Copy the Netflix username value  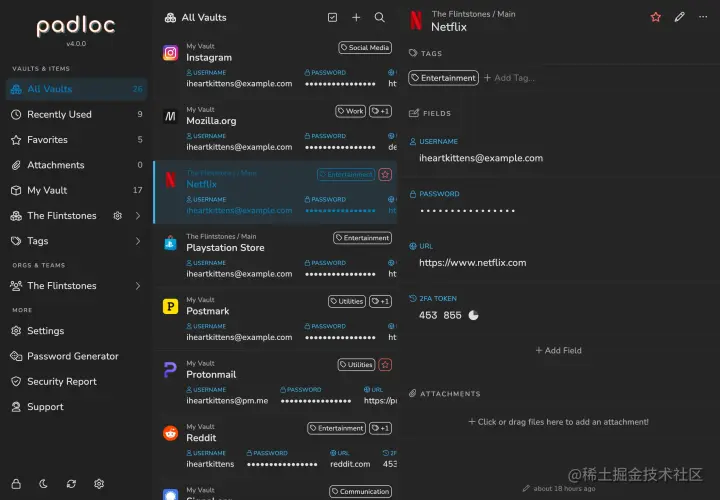pyautogui.click(x=481, y=158)
